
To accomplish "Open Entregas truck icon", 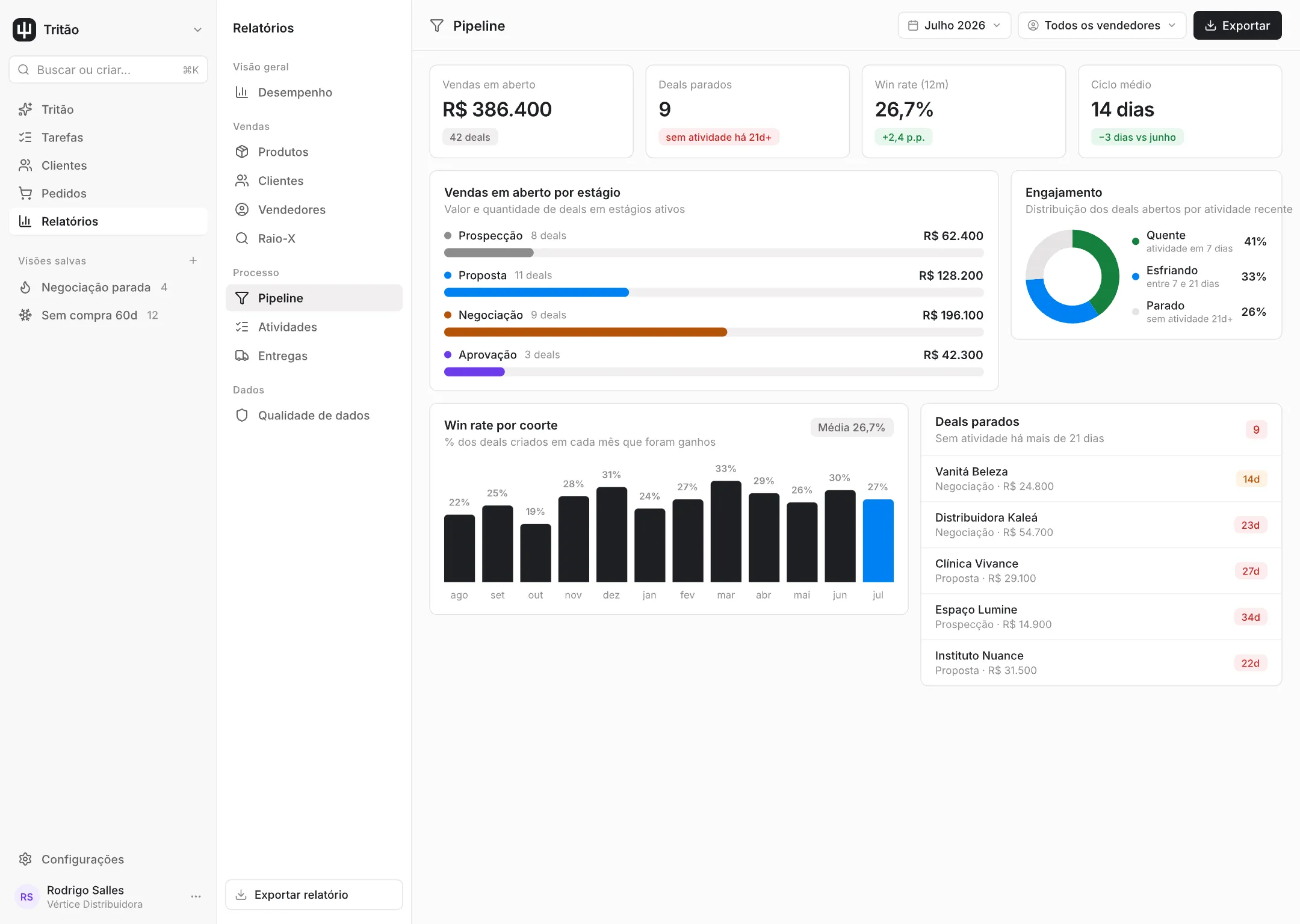I will pyautogui.click(x=242, y=356).
